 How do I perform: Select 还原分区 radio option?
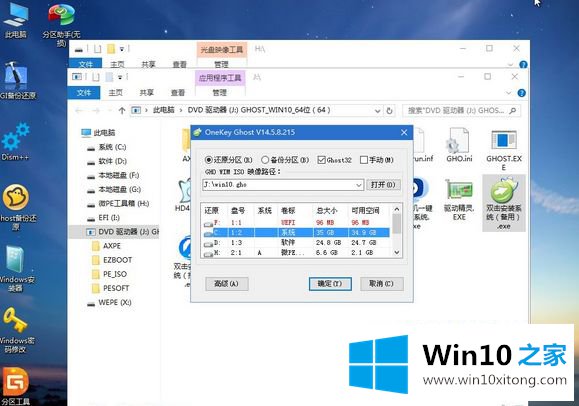[229, 160]
